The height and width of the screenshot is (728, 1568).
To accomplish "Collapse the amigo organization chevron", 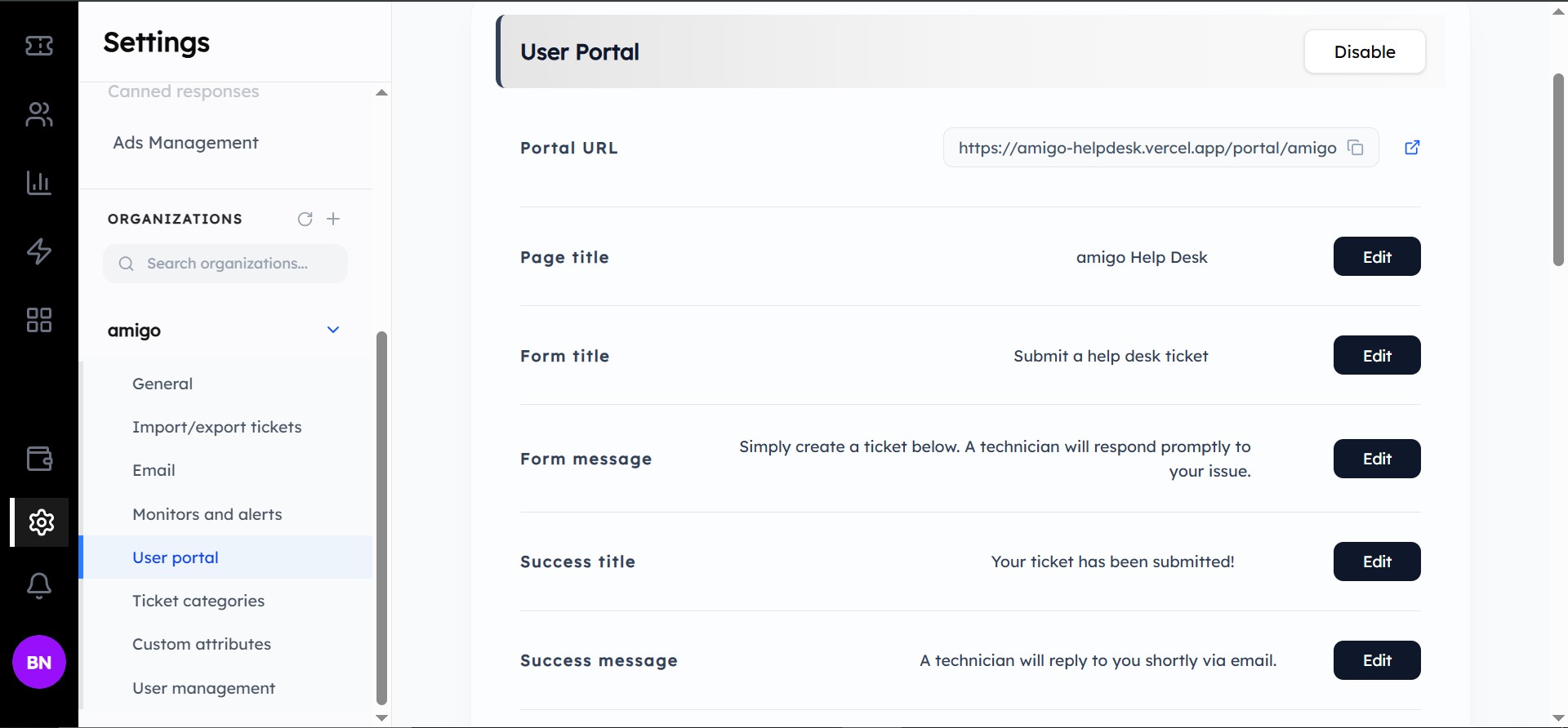I will pyautogui.click(x=332, y=330).
